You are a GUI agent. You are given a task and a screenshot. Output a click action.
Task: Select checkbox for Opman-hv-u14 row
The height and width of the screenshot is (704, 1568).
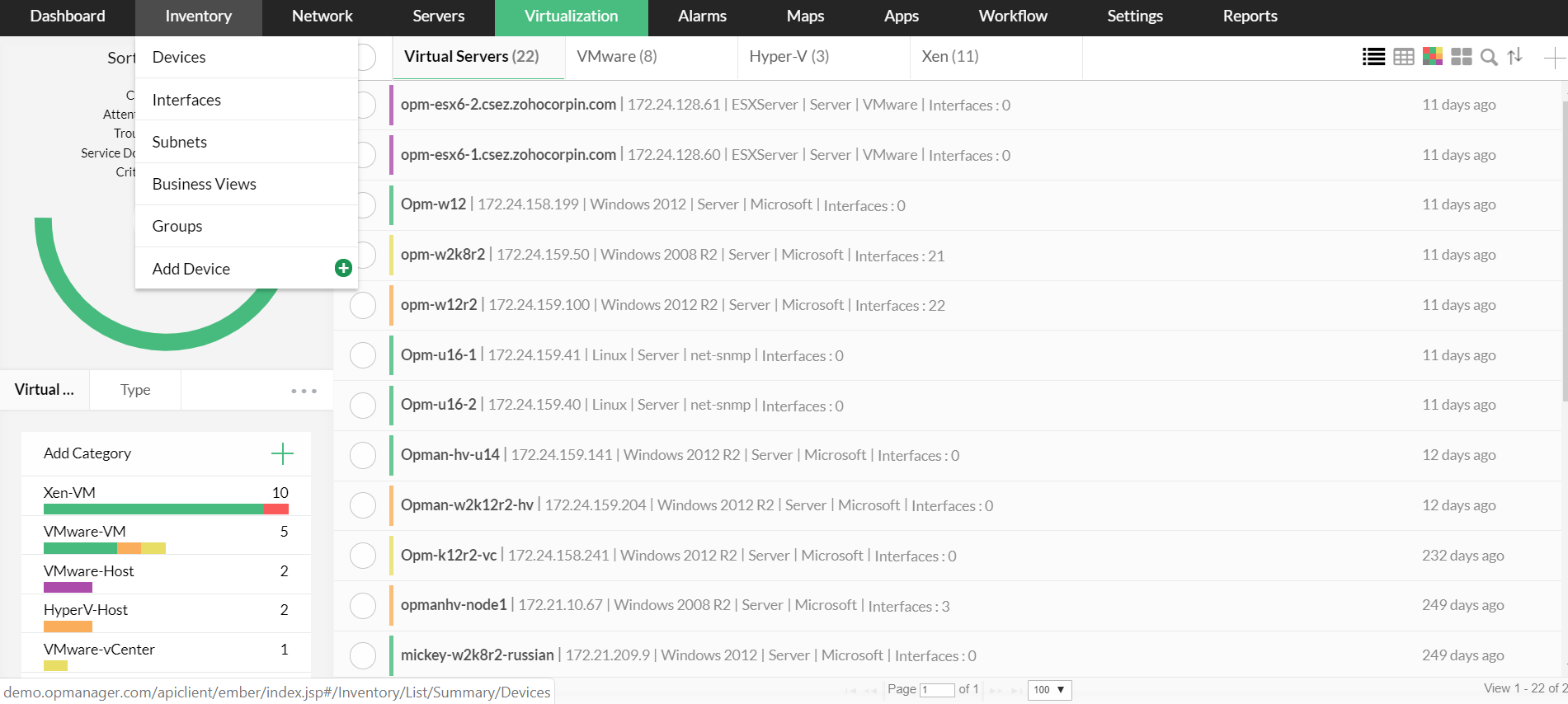(363, 455)
